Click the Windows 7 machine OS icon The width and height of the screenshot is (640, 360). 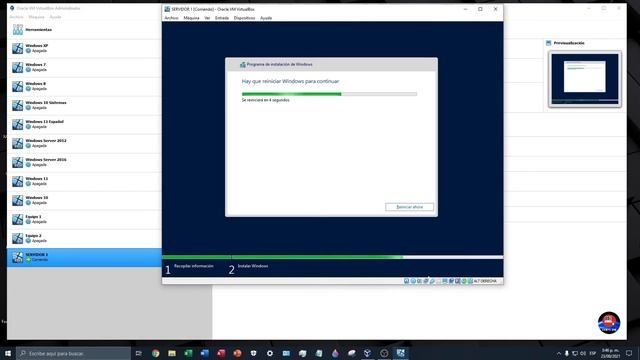(18, 67)
